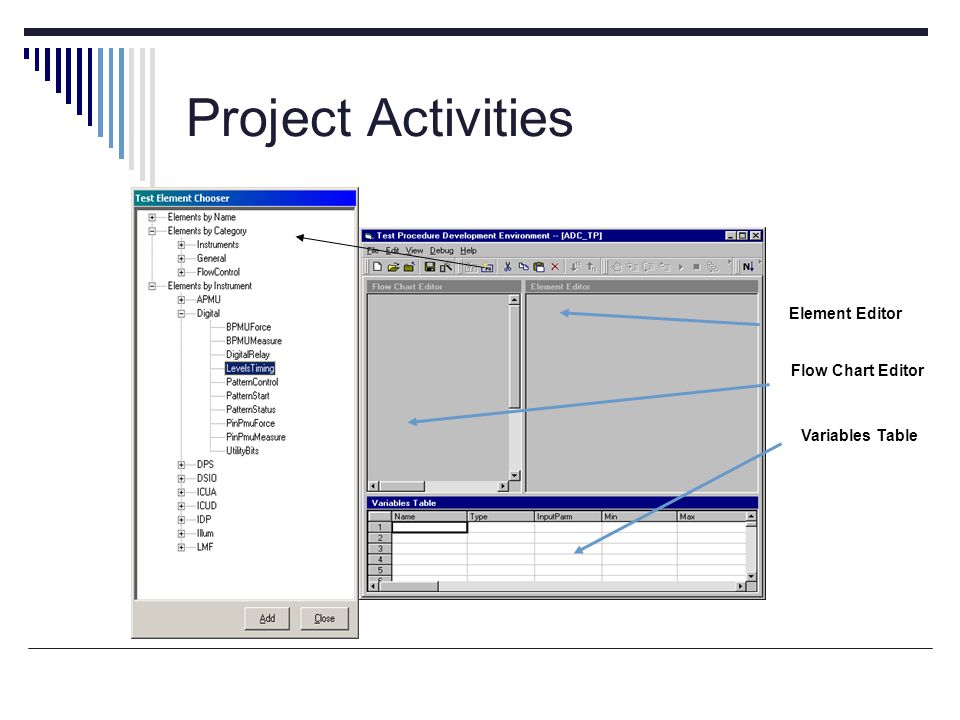Expand the FlowControl tree node
The width and height of the screenshot is (960, 720).
(x=181, y=272)
